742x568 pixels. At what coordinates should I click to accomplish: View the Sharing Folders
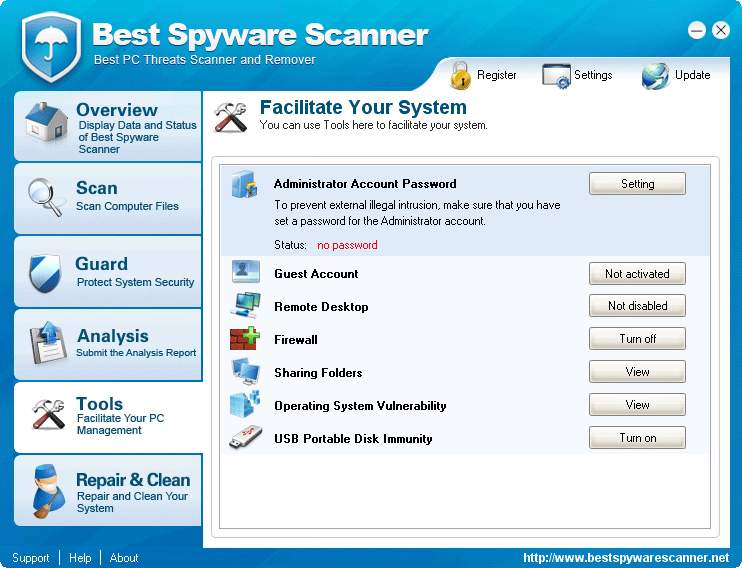637,372
